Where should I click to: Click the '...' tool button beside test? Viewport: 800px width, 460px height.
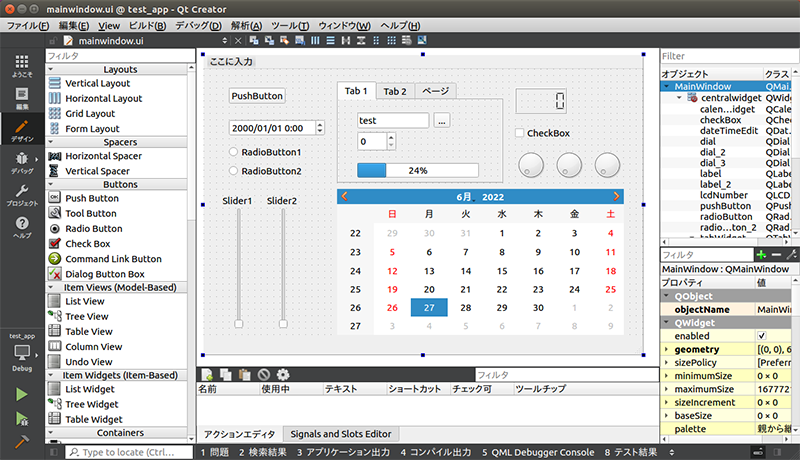coord(441,120)
